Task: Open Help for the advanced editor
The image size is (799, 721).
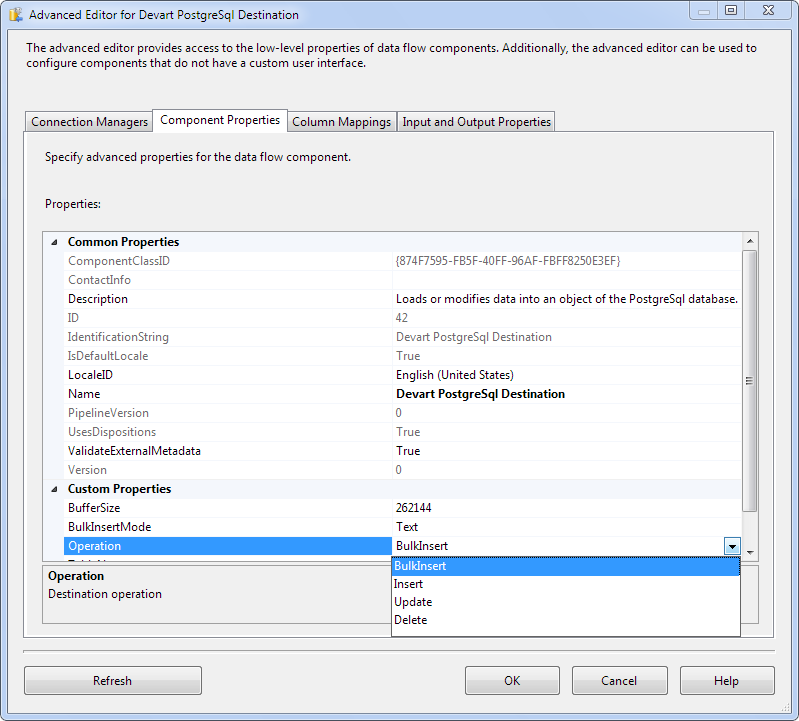Action: click(726, 681)
